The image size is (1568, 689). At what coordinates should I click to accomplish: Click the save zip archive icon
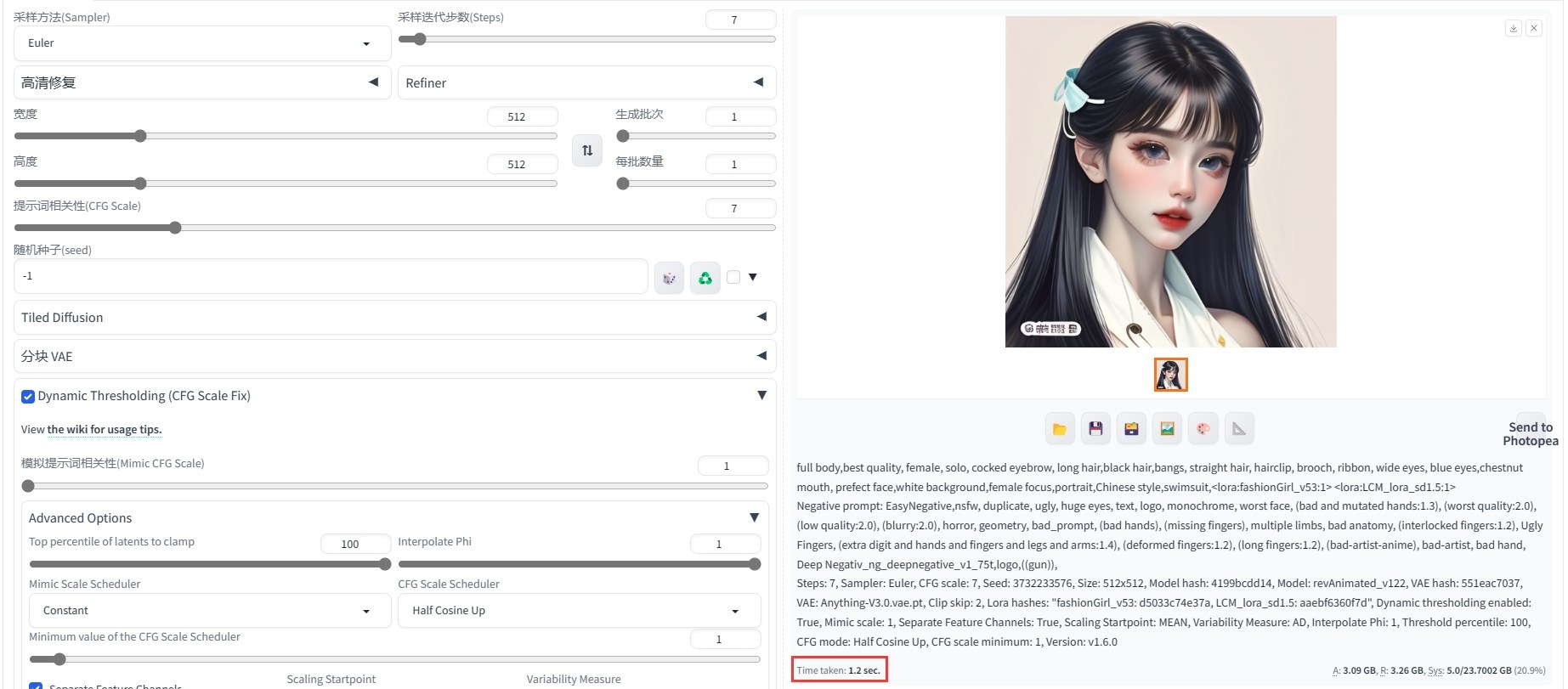(x=1131, y=429)
